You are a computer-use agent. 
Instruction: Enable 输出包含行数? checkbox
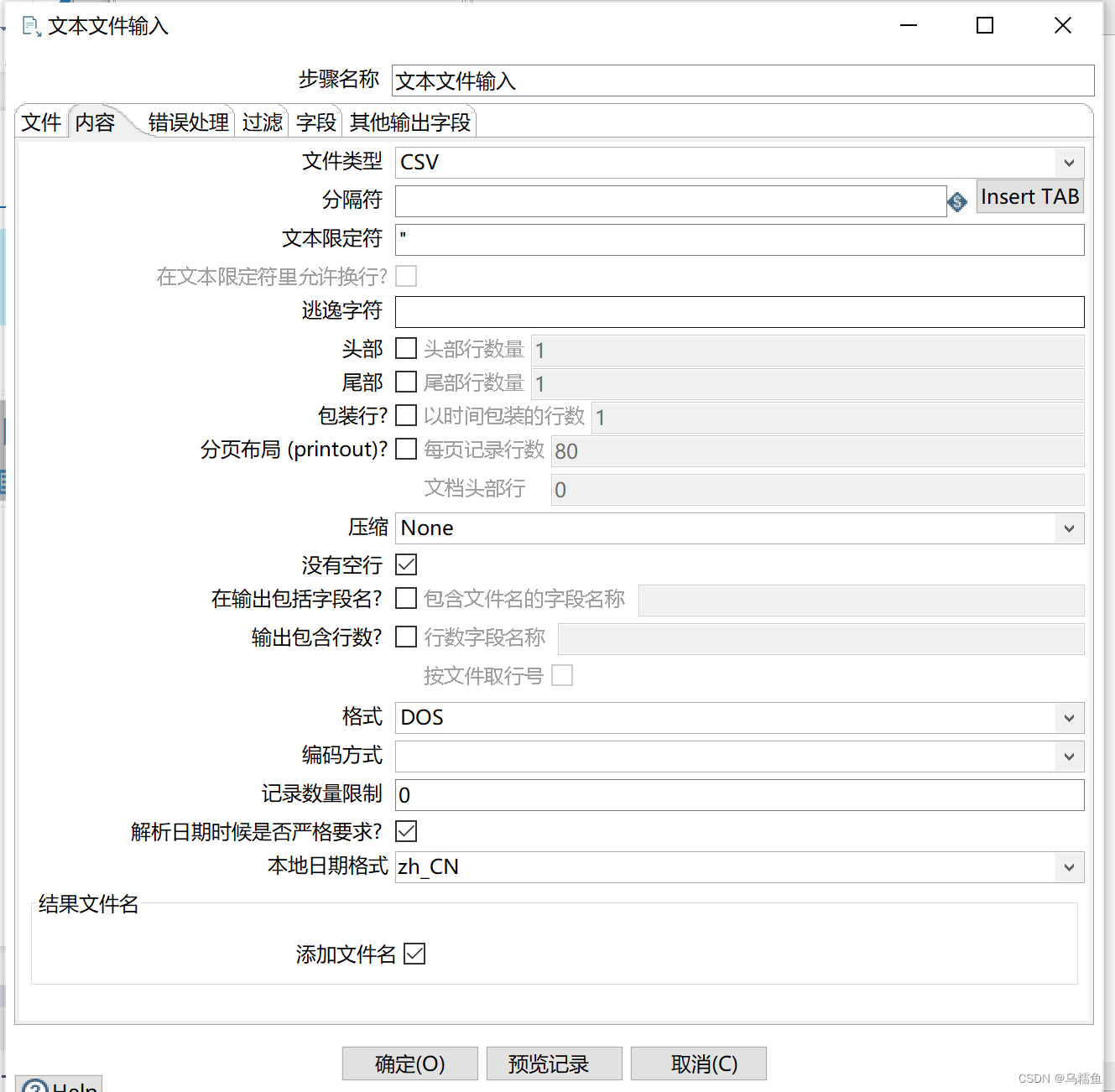coord(406,637)
